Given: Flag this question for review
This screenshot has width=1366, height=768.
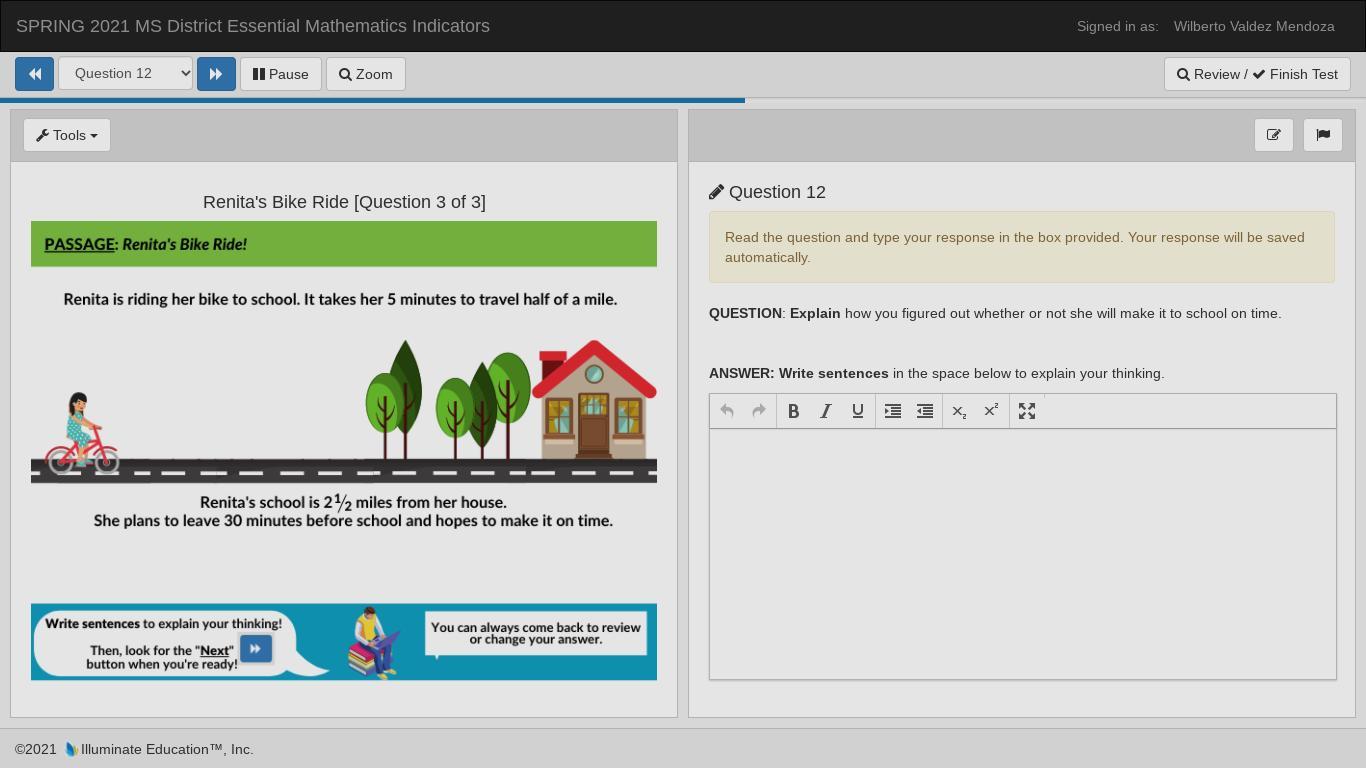Looking at the screenshot, I should (1323, 135).
